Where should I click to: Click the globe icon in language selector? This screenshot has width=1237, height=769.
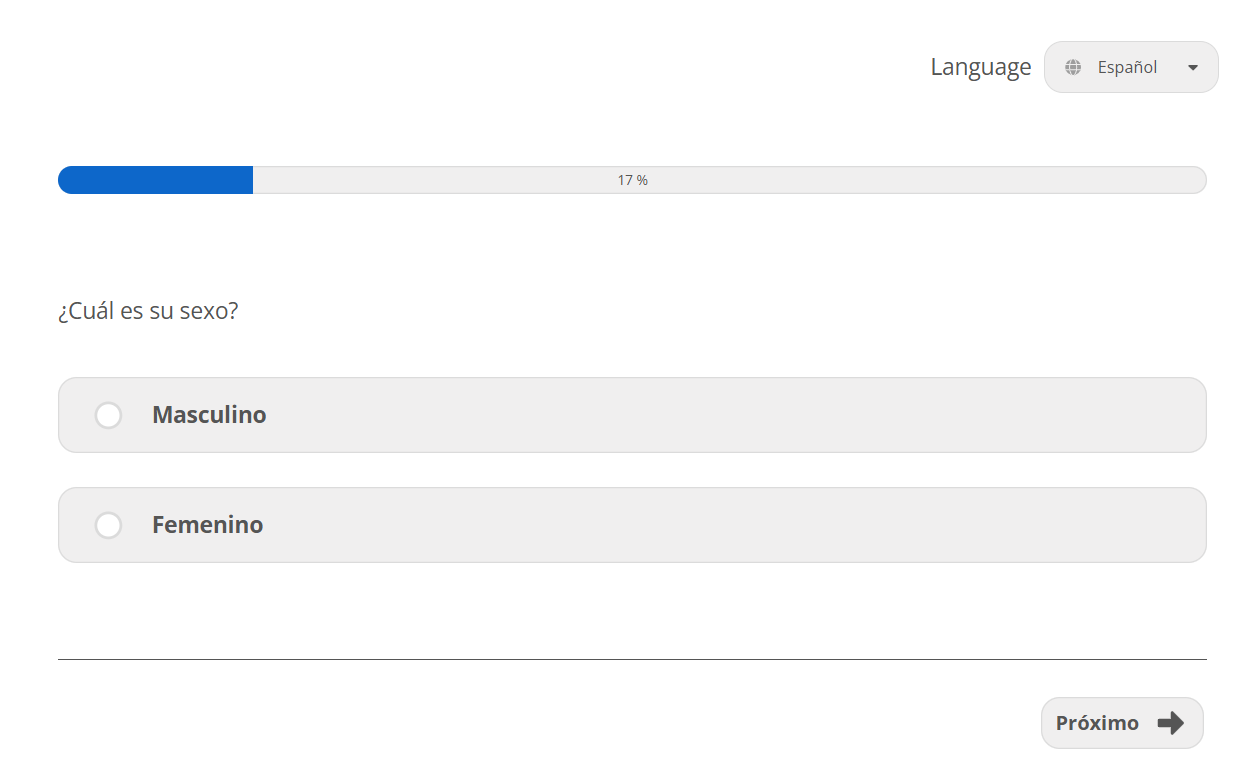(1073, 67)
